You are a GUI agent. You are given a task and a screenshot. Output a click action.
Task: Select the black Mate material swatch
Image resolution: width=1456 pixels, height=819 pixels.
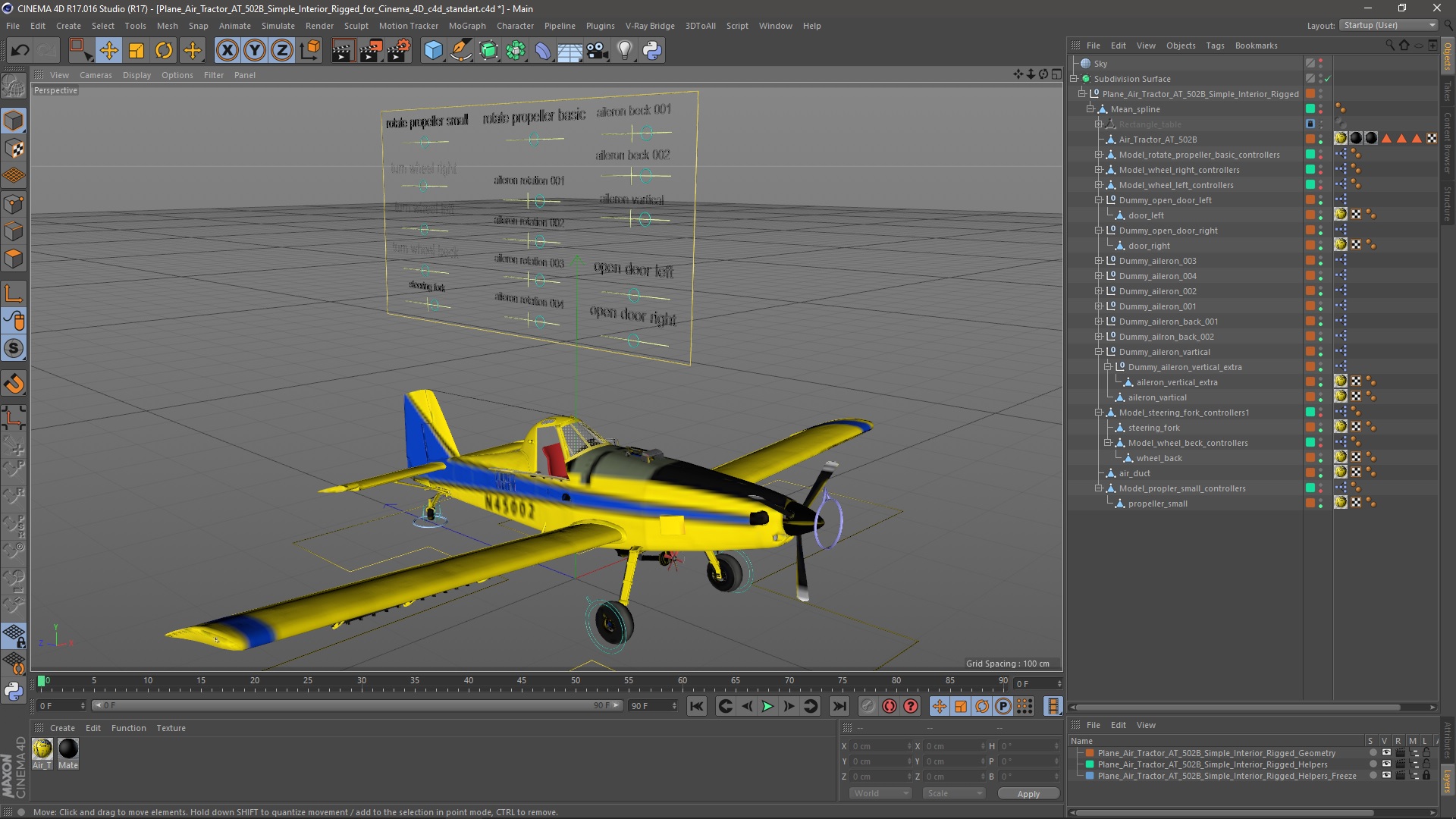(x=68, y=749)
